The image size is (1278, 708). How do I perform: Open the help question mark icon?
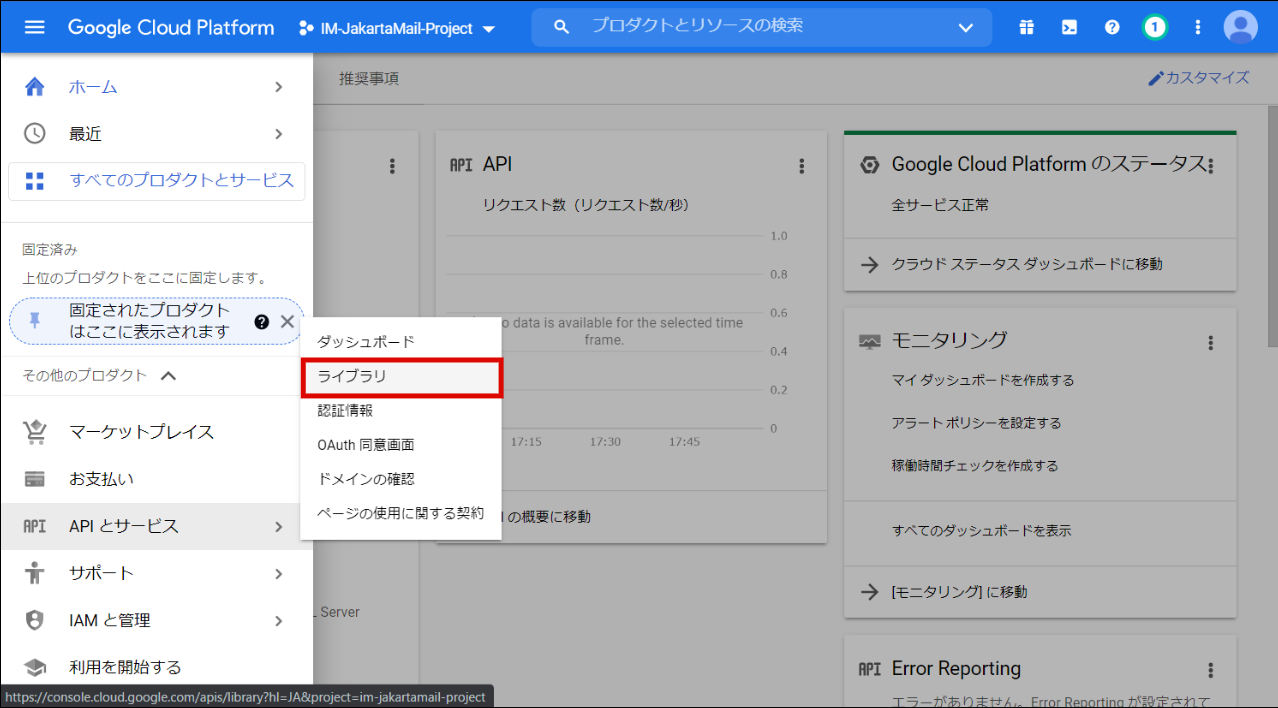coord(1112,28)
